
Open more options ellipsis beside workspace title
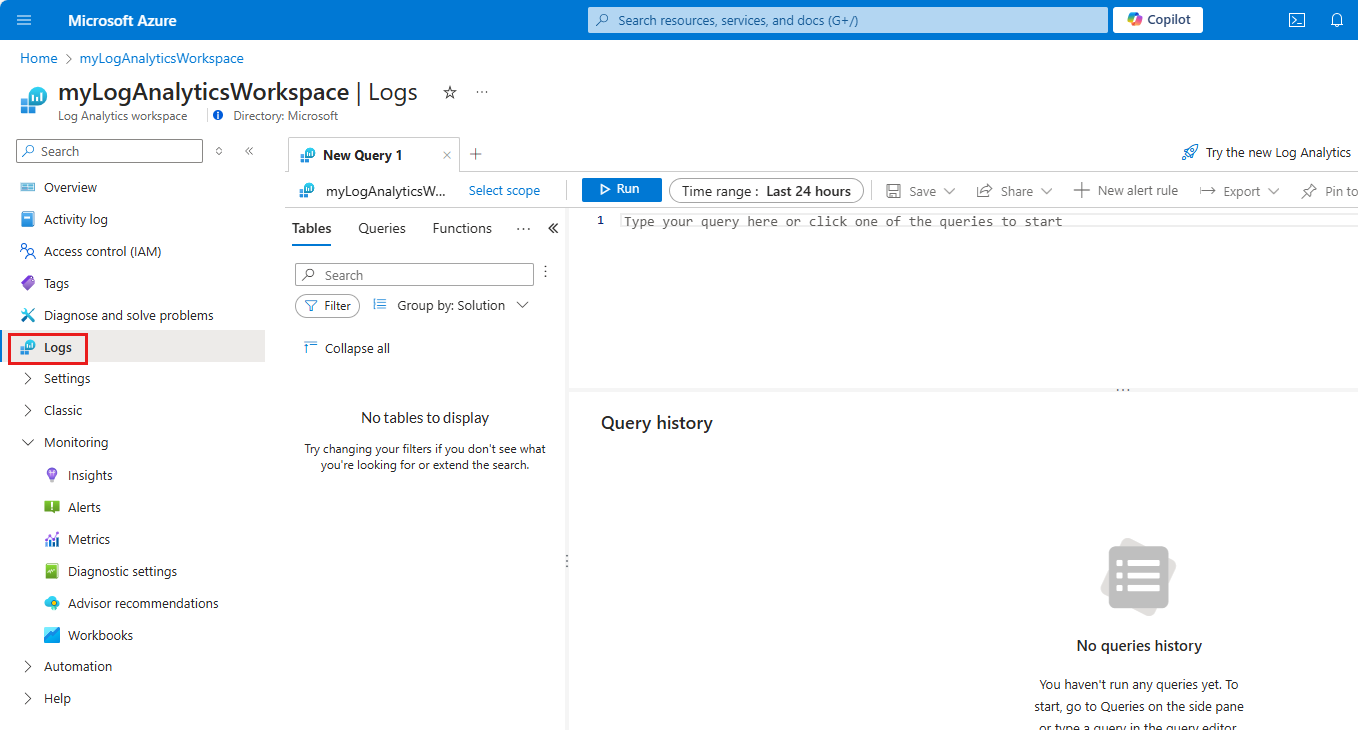pyautogui.click(x=482, y=92)
